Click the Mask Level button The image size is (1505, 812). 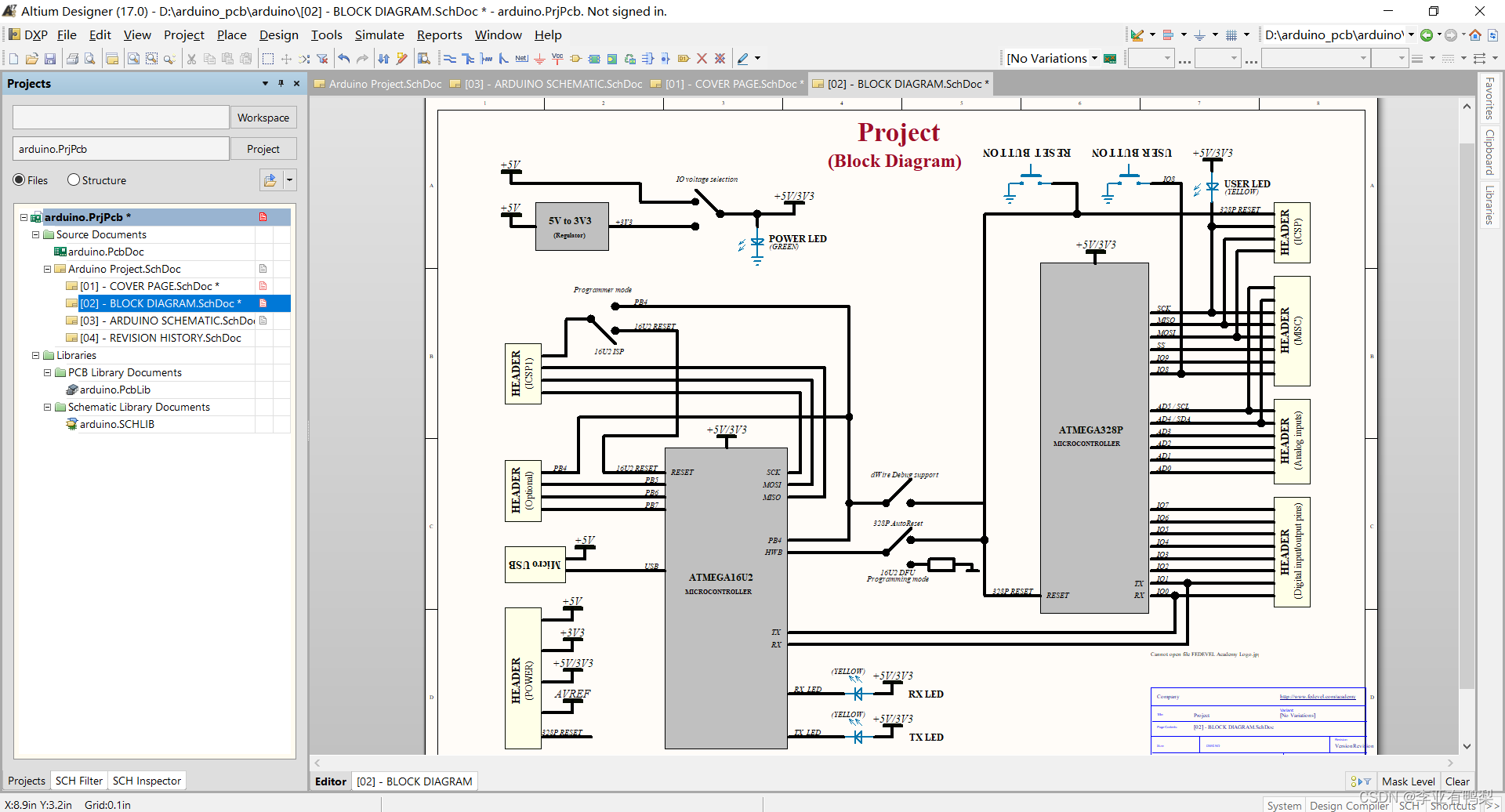click(1408, 781)
